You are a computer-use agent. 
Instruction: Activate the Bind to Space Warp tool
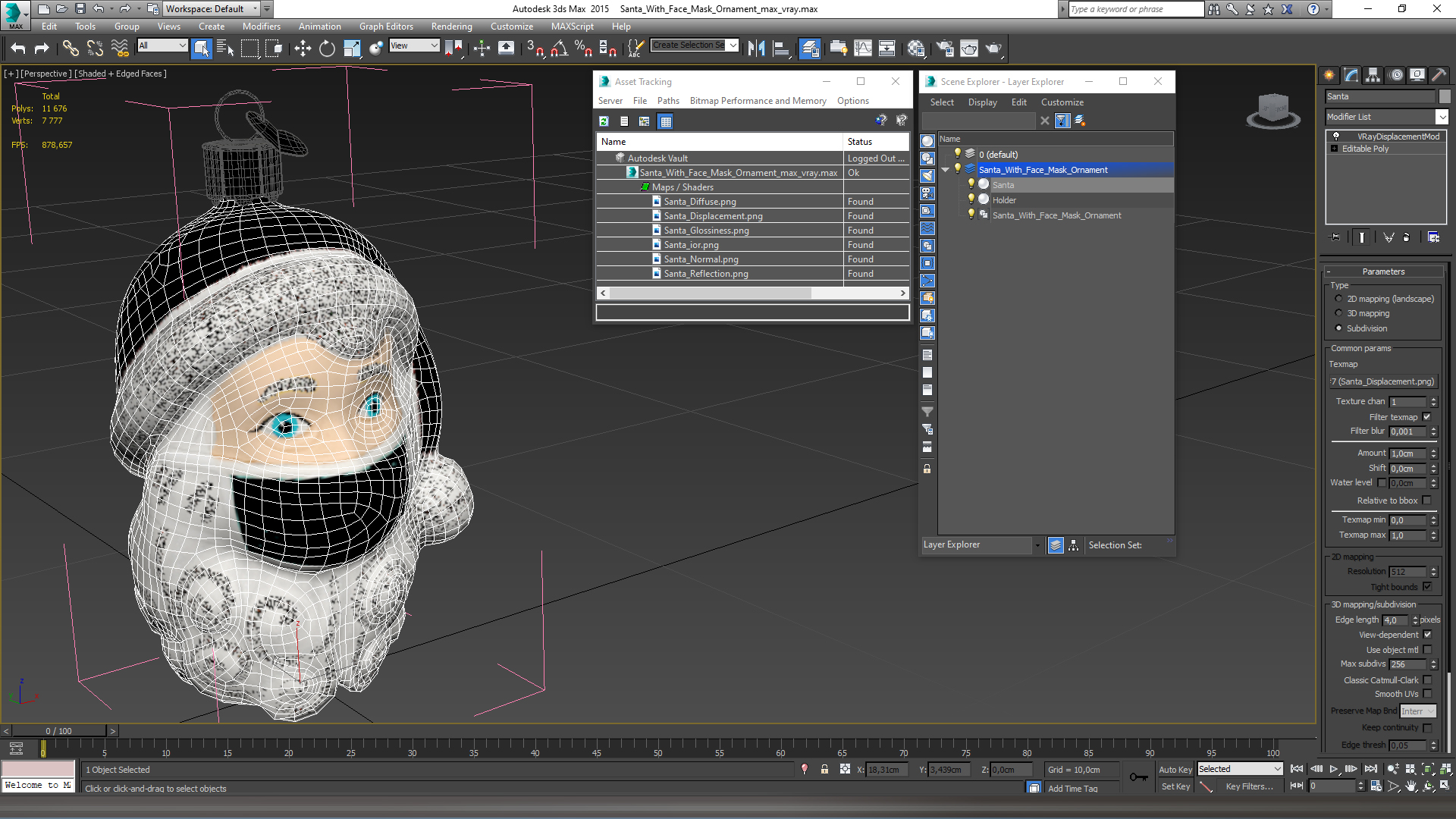click(x=120, y=49)
